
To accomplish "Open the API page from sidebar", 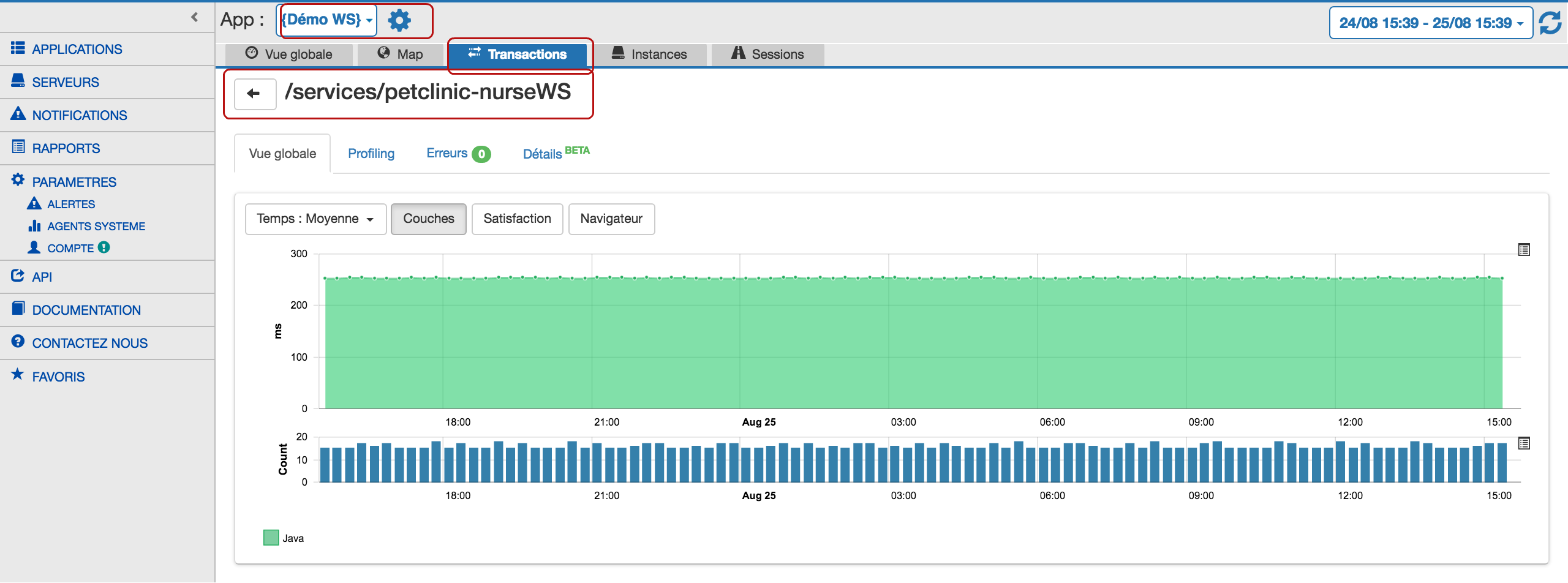I will (x=42, y=276).
